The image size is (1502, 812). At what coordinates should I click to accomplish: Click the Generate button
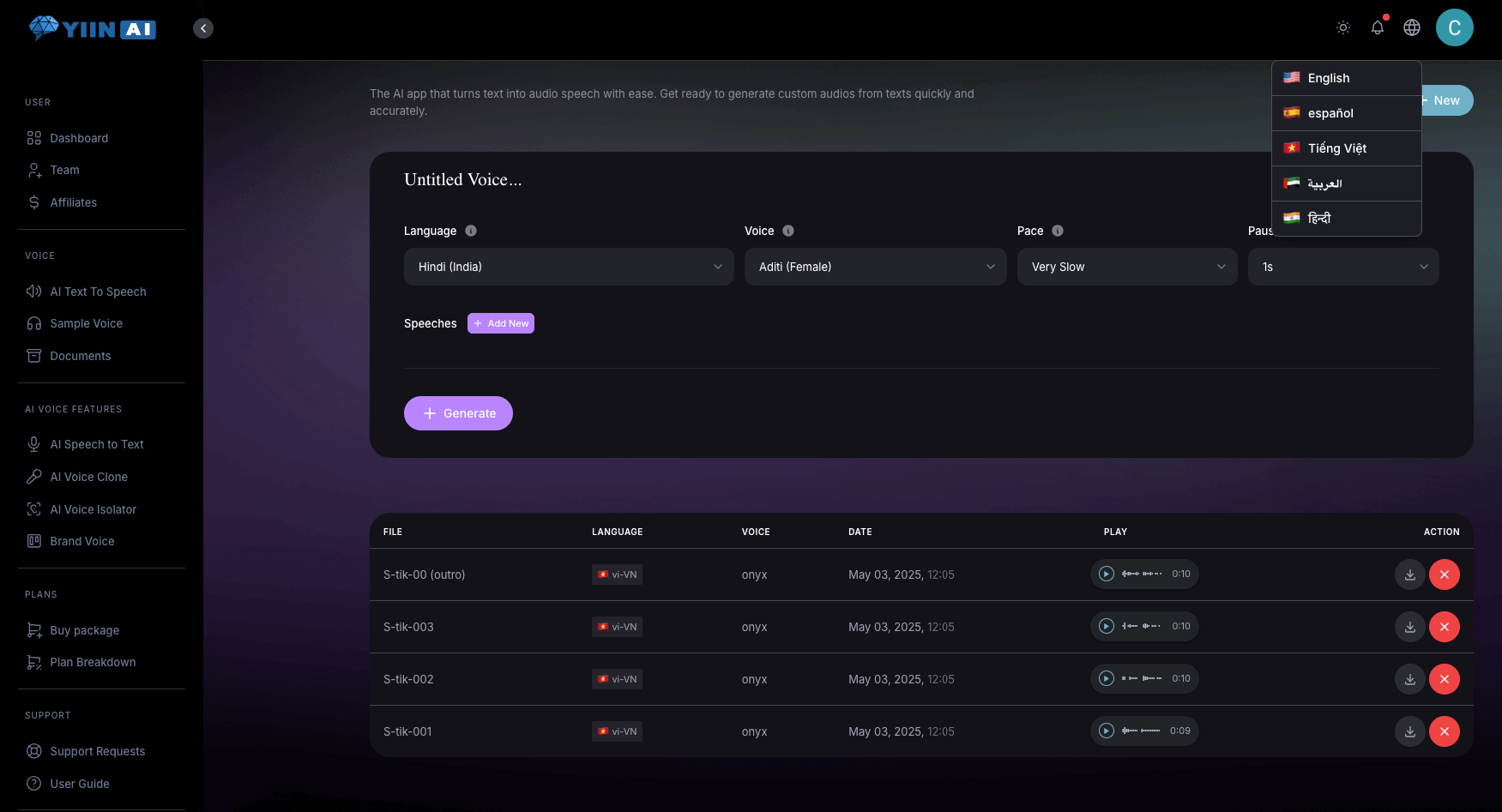(x=458, y=413)
